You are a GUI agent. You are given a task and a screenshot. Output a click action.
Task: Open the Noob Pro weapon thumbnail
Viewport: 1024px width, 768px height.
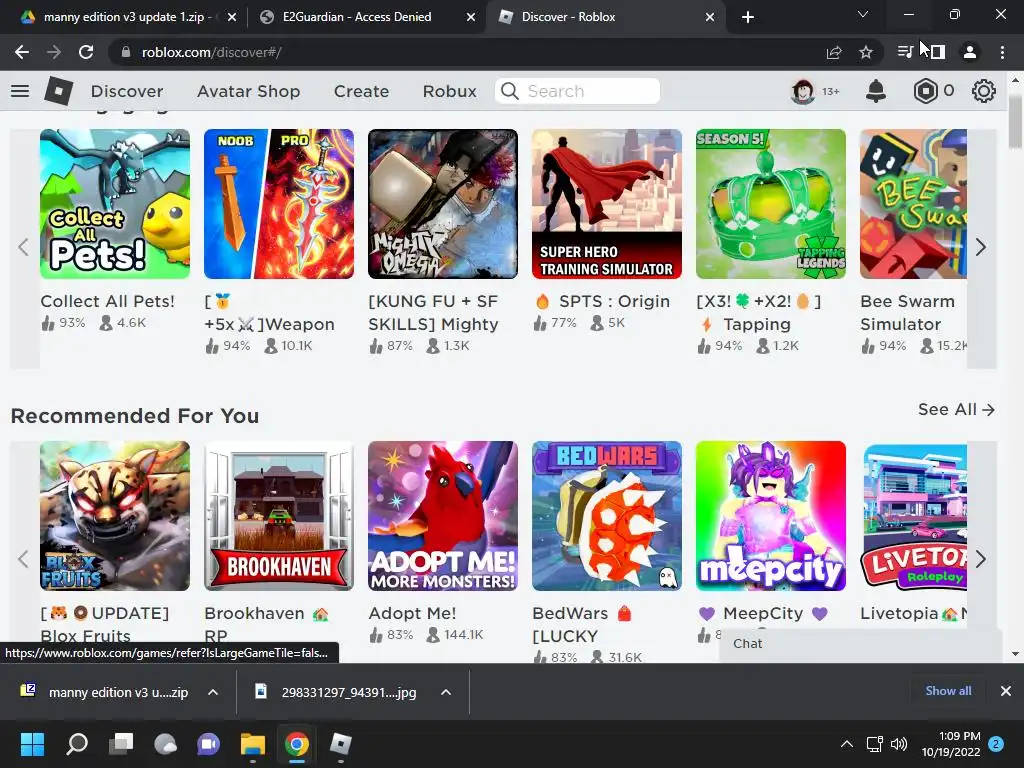point(279,204)
